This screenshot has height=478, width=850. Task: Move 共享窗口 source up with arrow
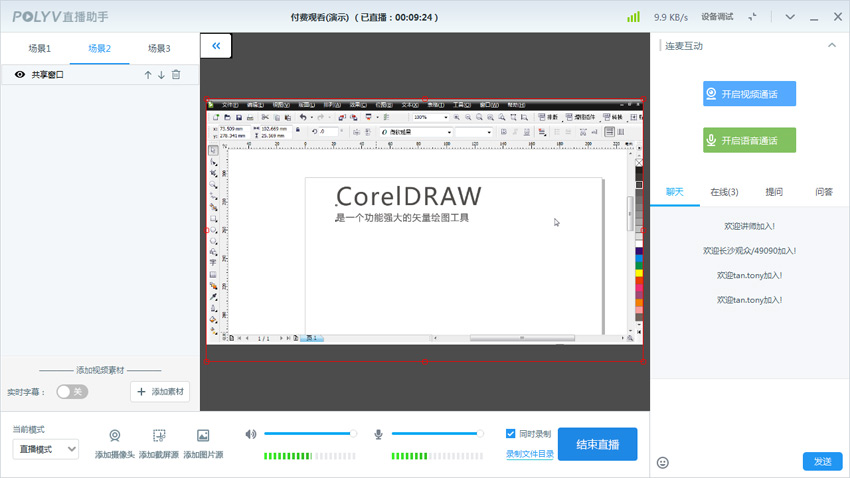[148, 75]
